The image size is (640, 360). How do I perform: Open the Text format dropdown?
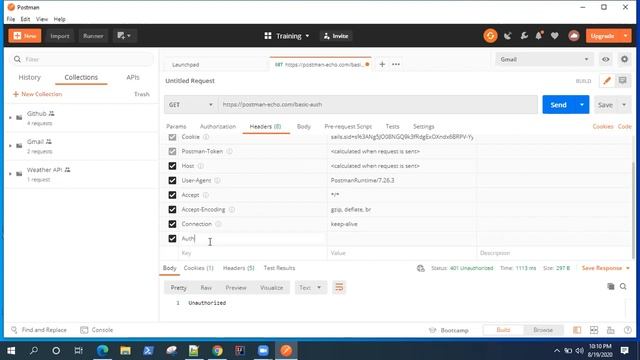click(310, 287)
